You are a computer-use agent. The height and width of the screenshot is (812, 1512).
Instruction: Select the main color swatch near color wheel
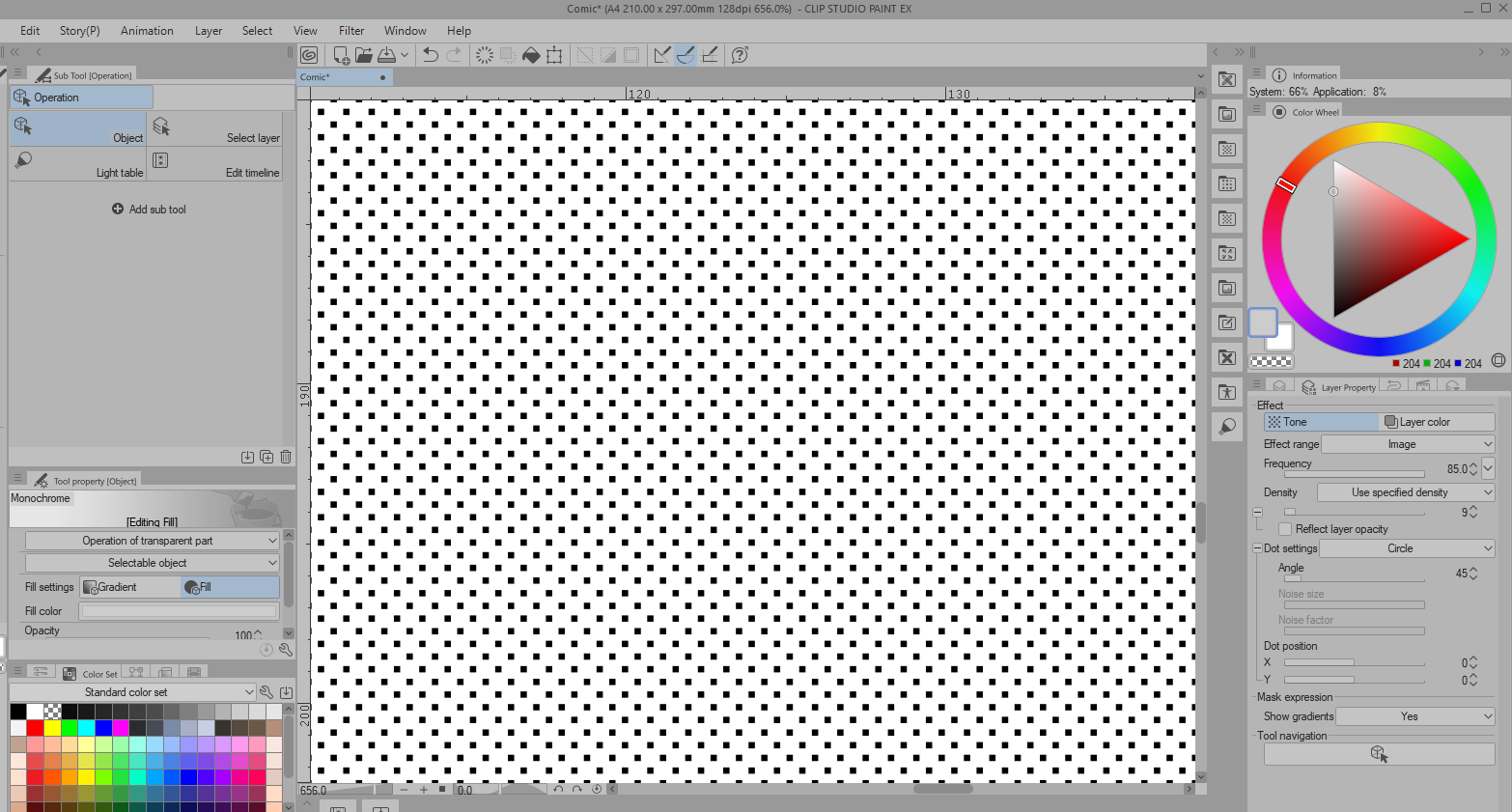point(1263,322)
